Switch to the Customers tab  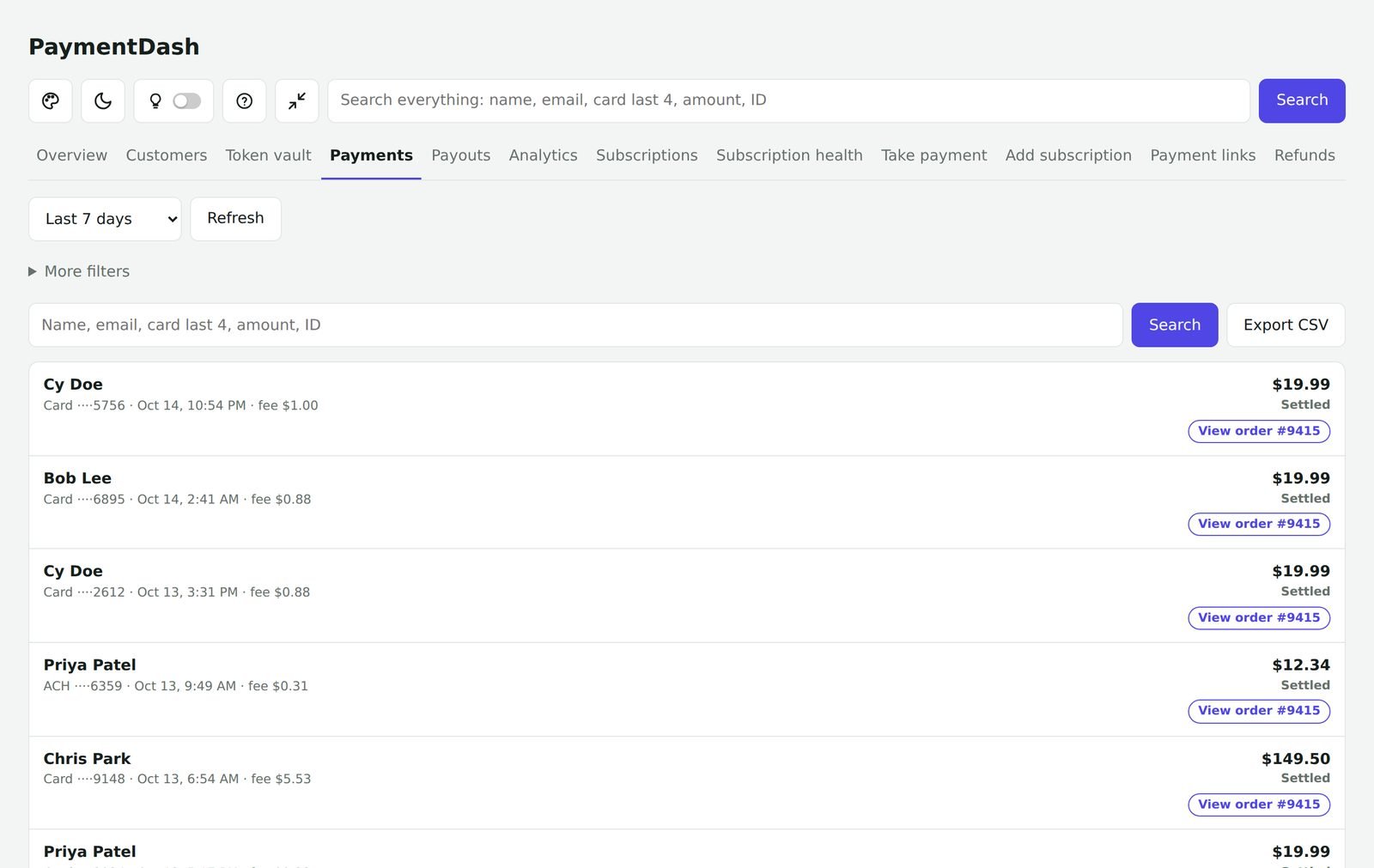[x=167, y=155]
